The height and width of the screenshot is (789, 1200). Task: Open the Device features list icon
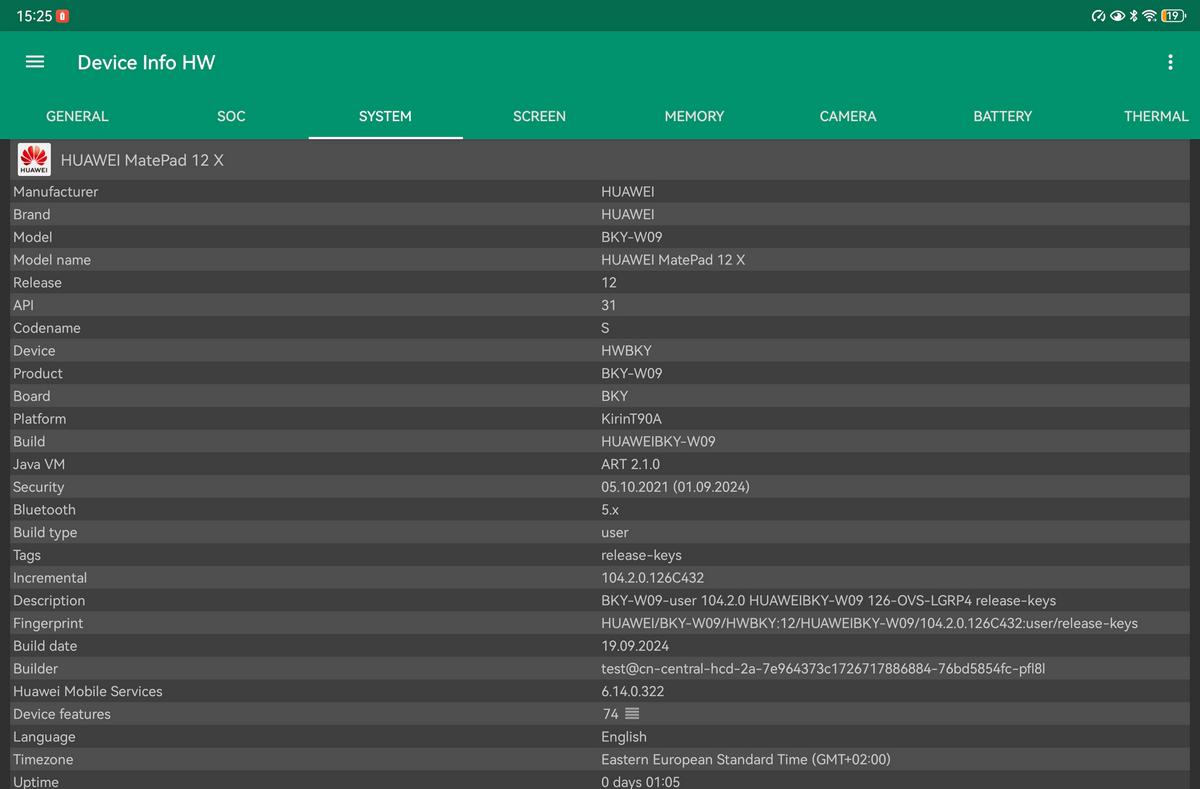(x=632, y=714)
